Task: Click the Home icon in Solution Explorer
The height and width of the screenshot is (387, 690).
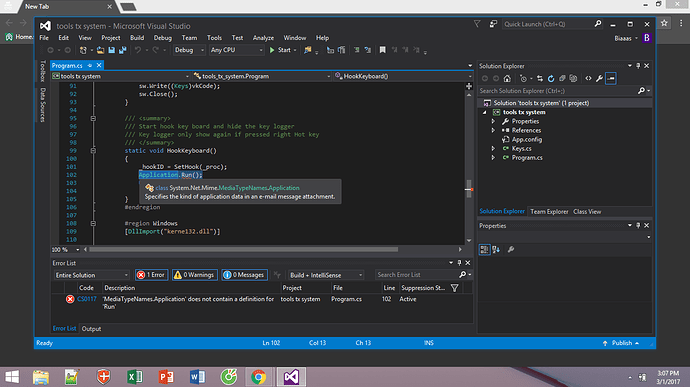Action: pos(507,78)
